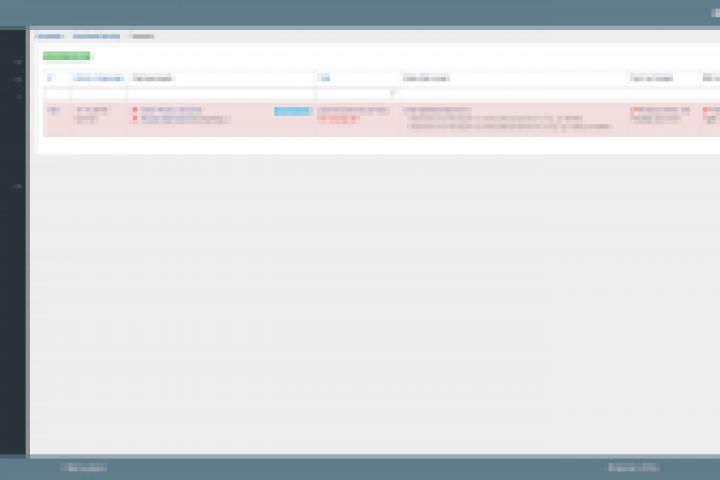This screenshot has width=720, height=480.
Task: Click the second red square icon in the pink row
Action: (135, 118)
